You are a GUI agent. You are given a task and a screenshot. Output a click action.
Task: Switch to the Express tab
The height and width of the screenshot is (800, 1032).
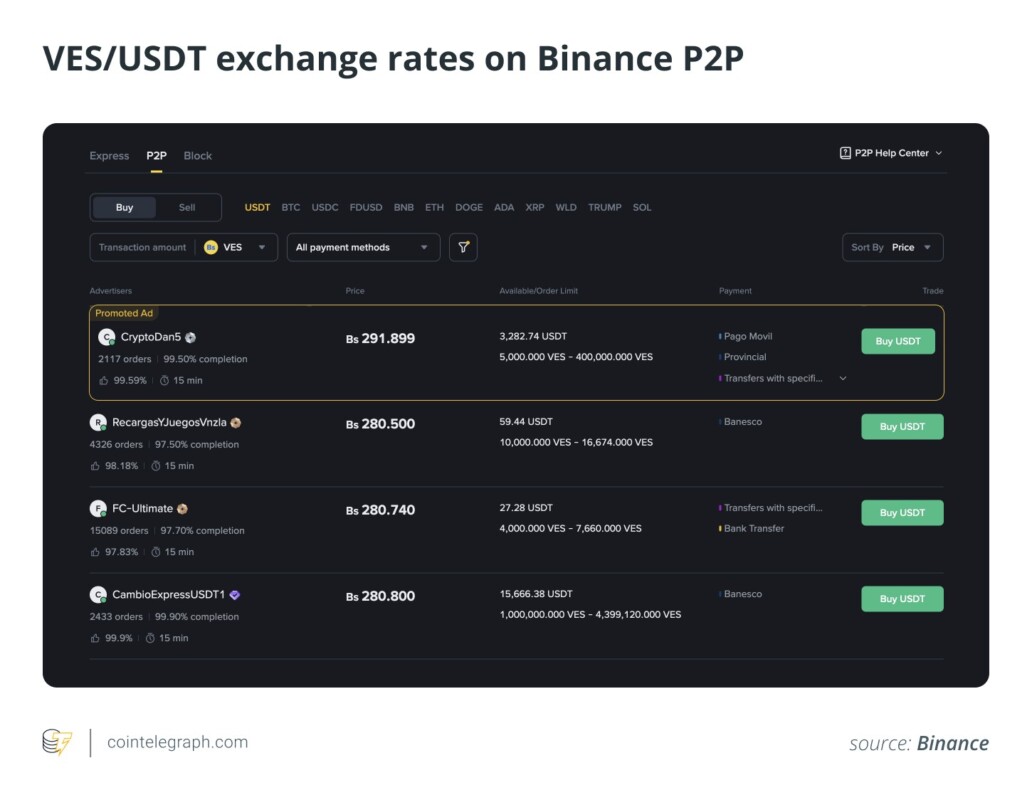click(x=108, y=156)
